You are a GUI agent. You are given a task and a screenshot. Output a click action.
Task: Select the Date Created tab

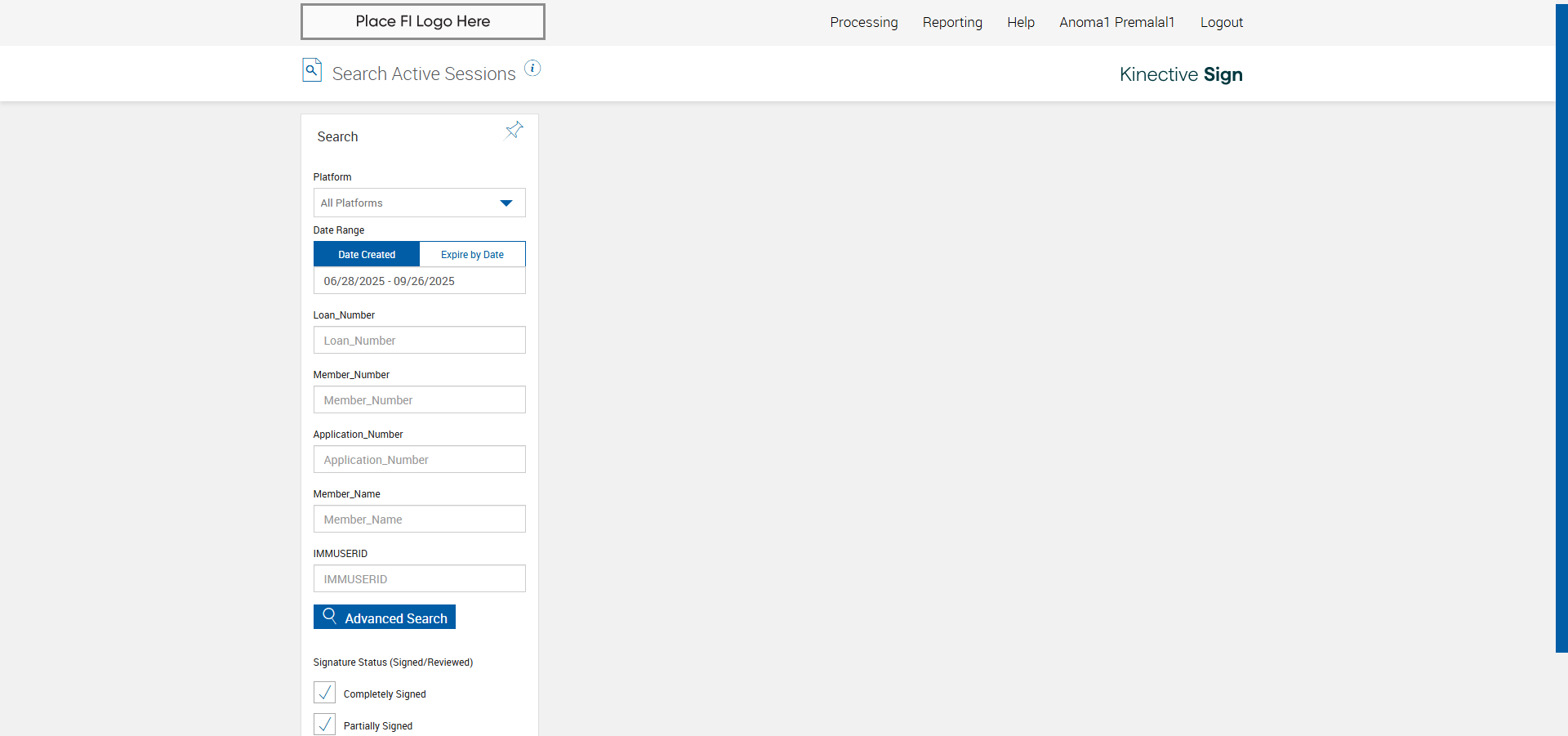click(367, 254)
